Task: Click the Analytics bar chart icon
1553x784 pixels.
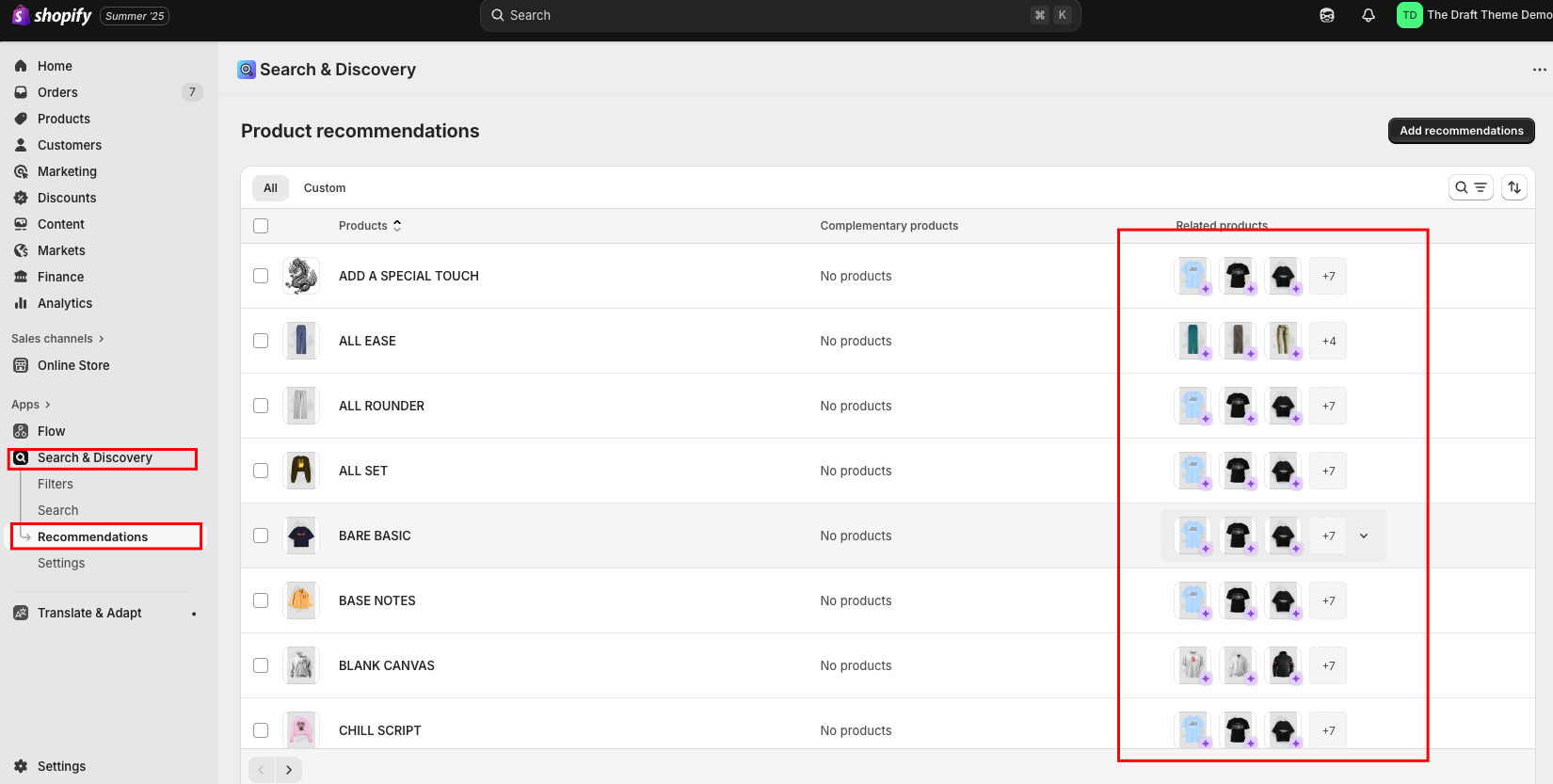Action: [x=21, y=303]
